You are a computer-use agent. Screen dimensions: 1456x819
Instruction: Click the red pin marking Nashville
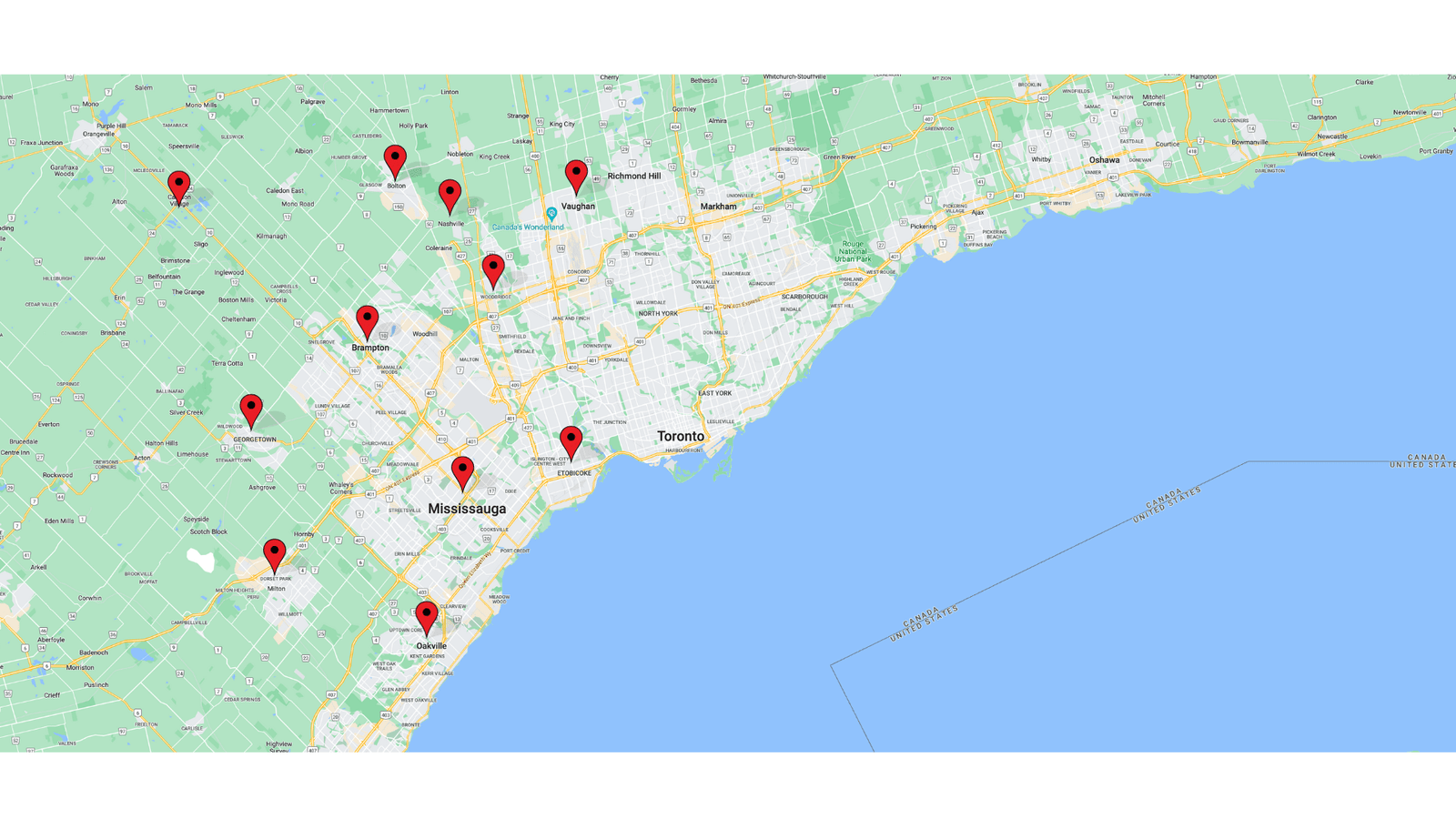click(450, 195)
